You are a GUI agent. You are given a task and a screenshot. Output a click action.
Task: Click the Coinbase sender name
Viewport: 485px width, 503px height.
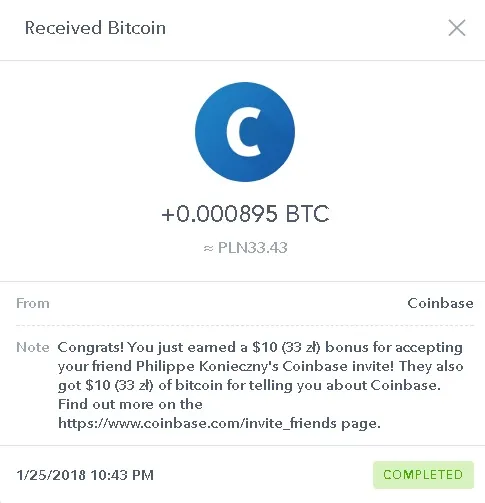[x=440, y=303]
